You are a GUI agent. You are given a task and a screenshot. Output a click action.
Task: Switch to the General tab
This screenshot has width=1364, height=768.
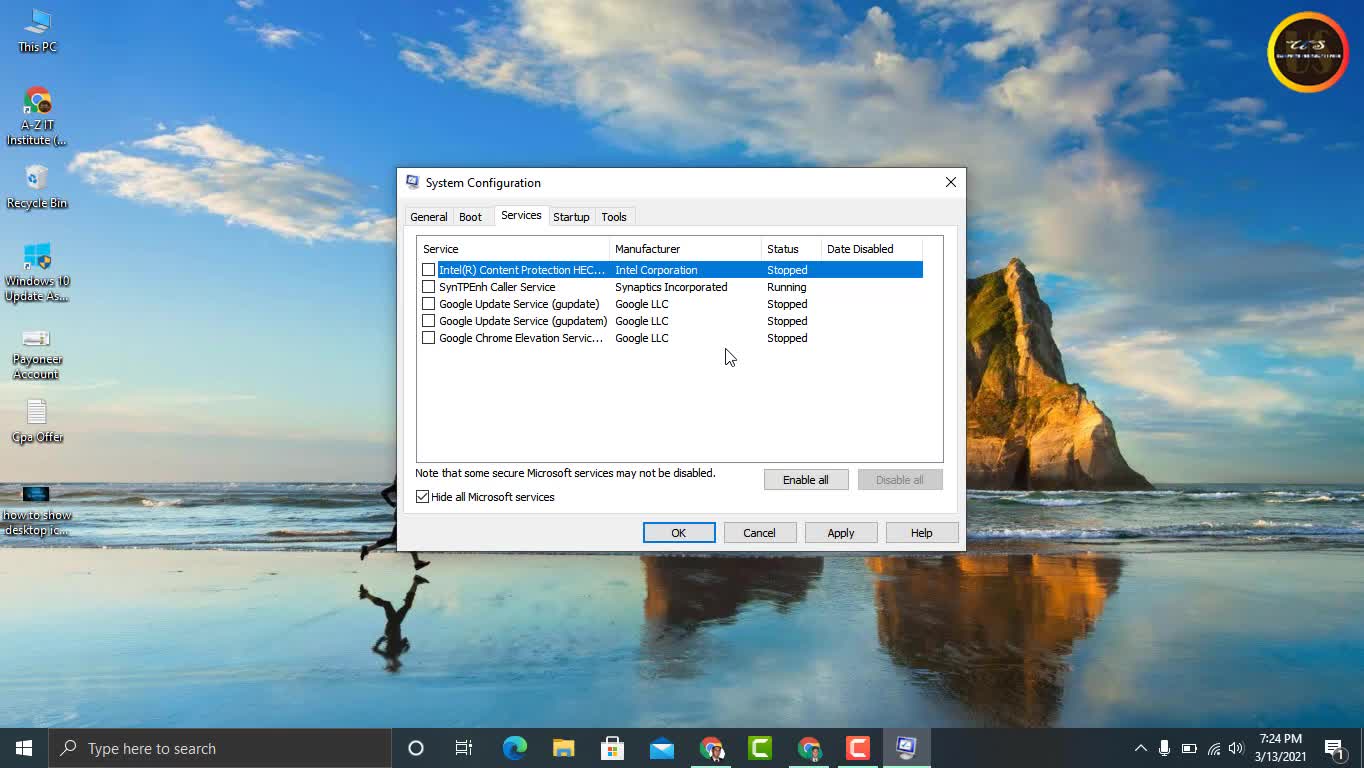pyautogui.click(x=428, y=217)
